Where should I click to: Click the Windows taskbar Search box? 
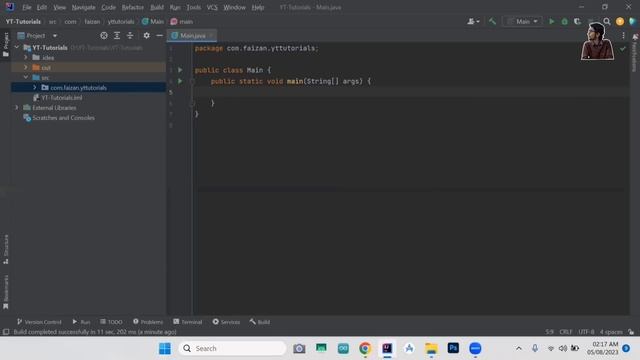coord(232,348)
